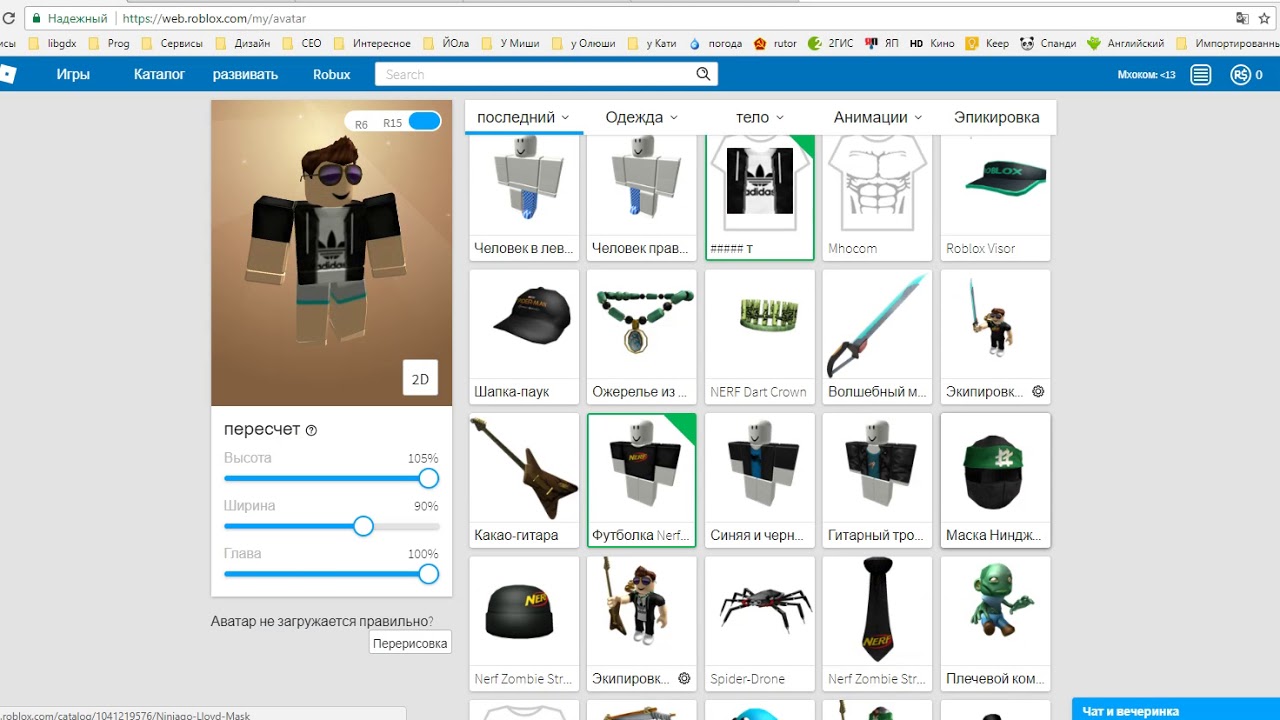
Task: Select the Волшебный меч sword item
Action: pos(878,336)
